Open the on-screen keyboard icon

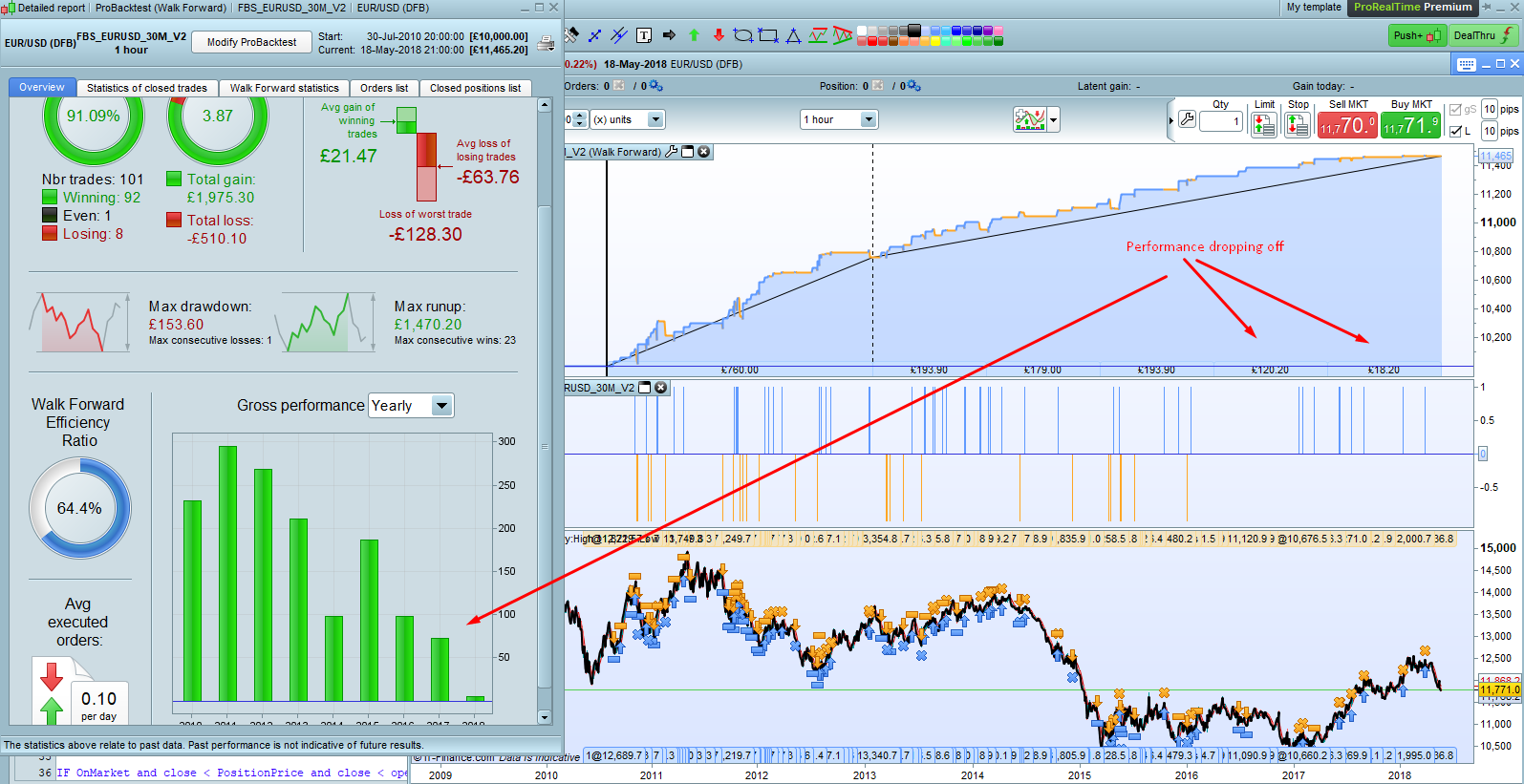coord(1466,65)
